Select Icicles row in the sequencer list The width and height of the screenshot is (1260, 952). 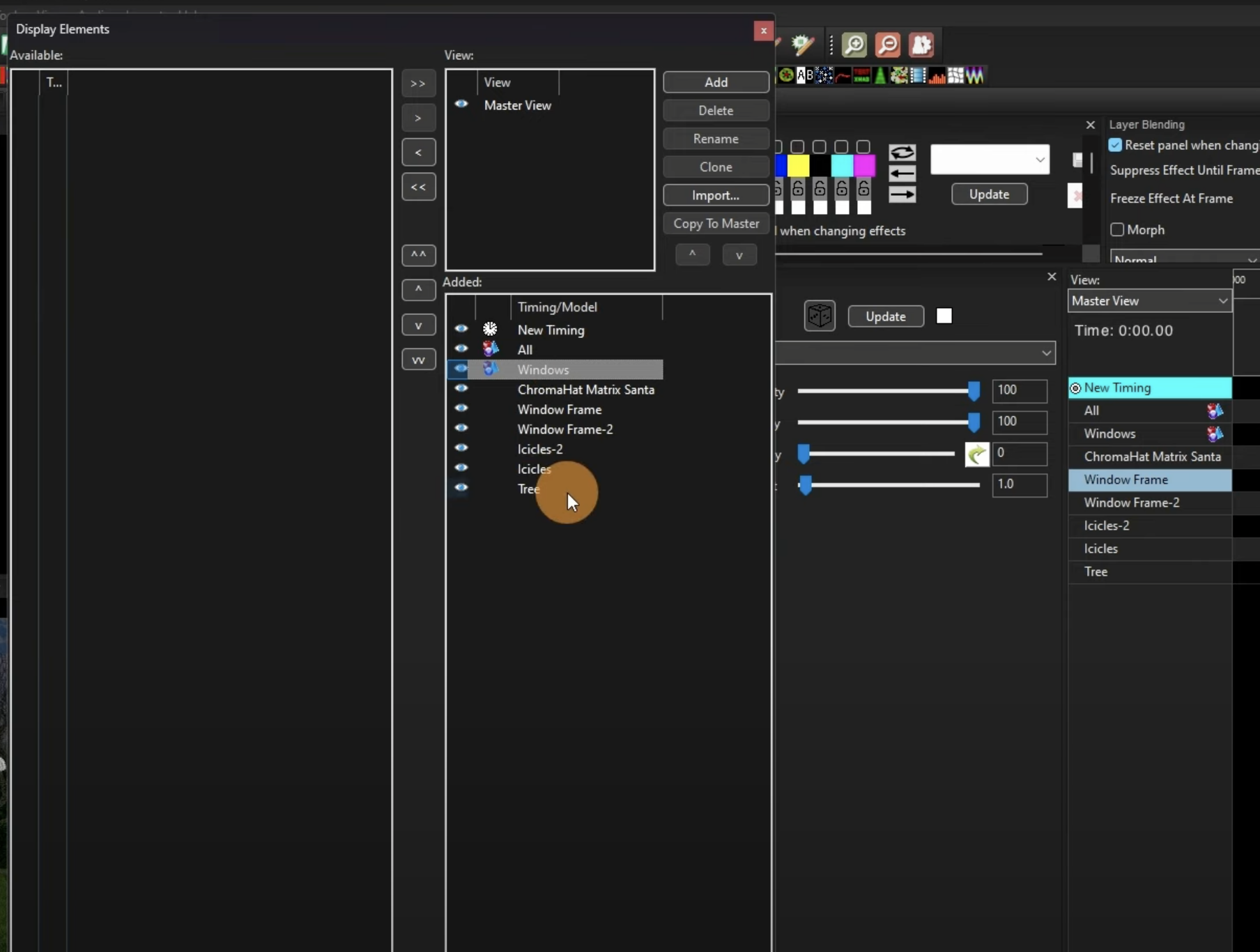(1150, 549)
